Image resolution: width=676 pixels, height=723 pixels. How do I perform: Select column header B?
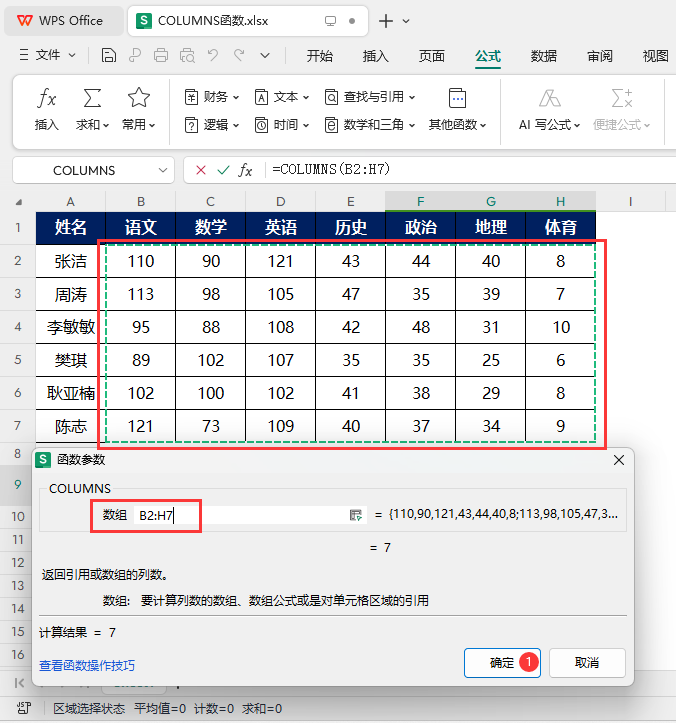(x=141, y=202)
